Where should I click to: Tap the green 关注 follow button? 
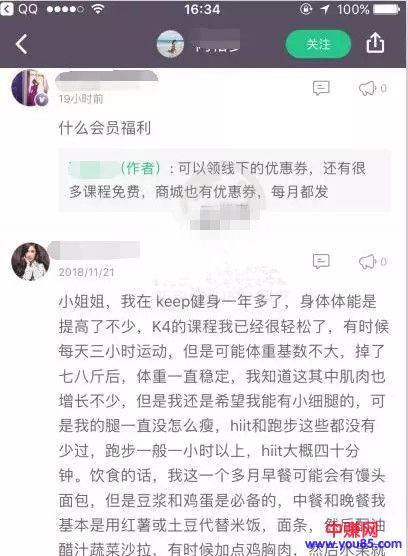pos(318,44)
